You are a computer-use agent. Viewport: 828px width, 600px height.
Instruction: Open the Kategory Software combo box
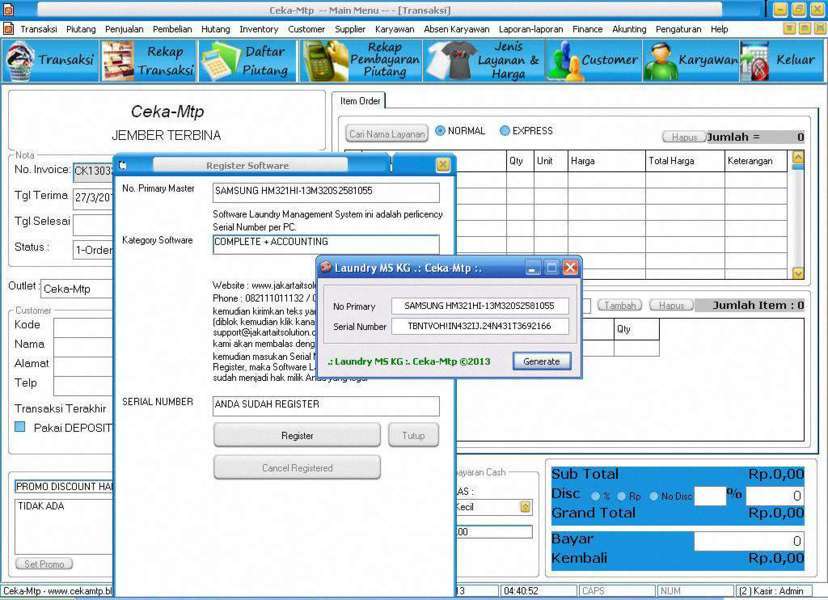coord(326,243)
